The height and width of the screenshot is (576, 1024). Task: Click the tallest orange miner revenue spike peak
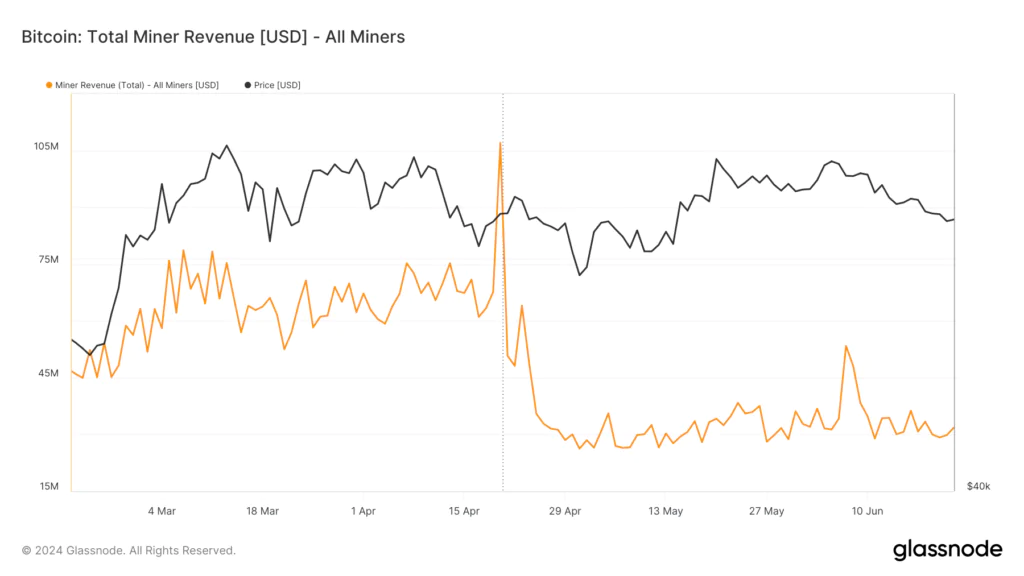pyautogui.click(x=500, y=143)
